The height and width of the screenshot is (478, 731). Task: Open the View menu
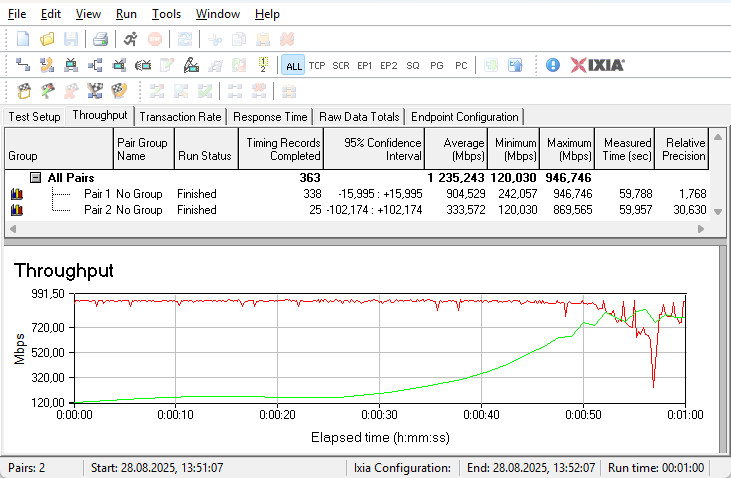pyautogui.click(x=88, y=14)
